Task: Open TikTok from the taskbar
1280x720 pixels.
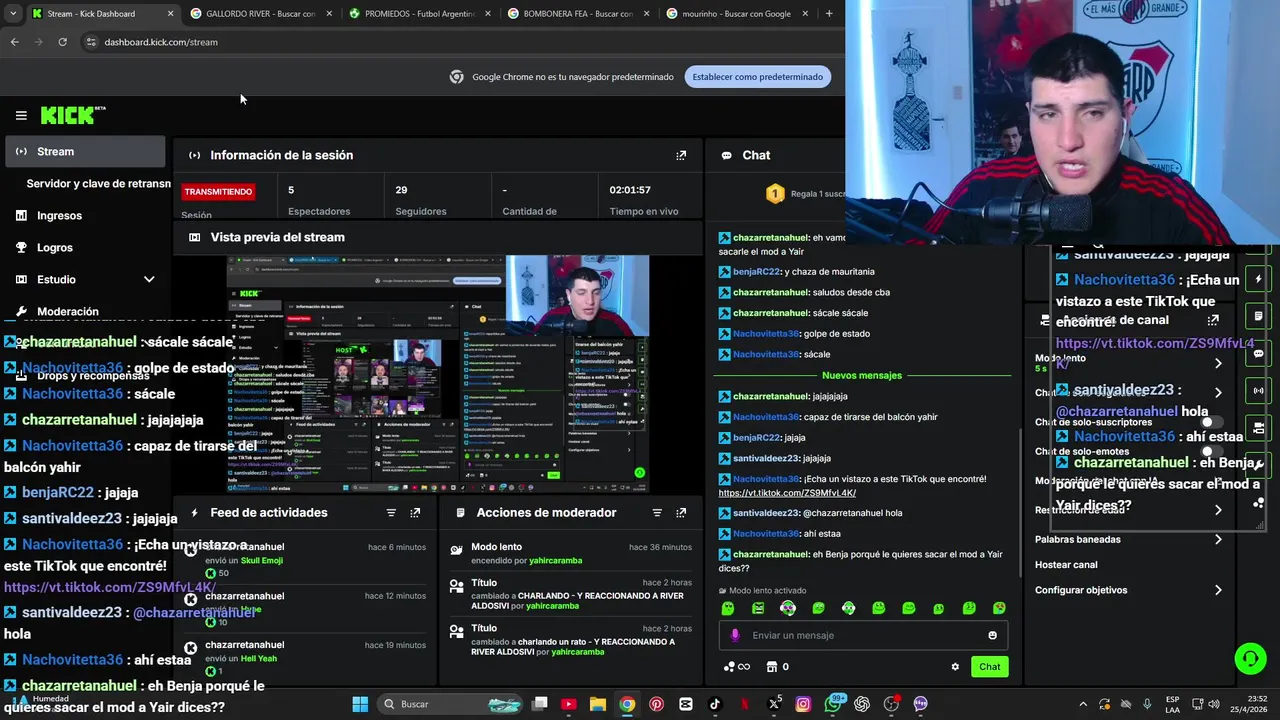Action: 714,704
